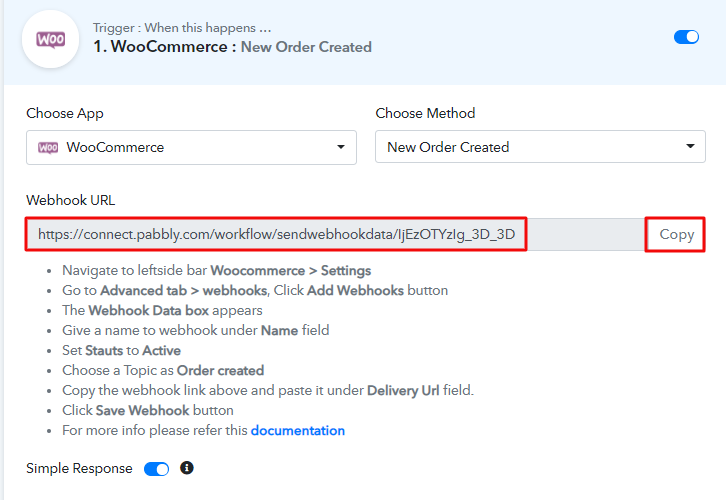The height and width of the screenshot is (500, 726).
Task: Click the trigger title 'WooCommerce : New Order Created'
Action: point(232,47)
